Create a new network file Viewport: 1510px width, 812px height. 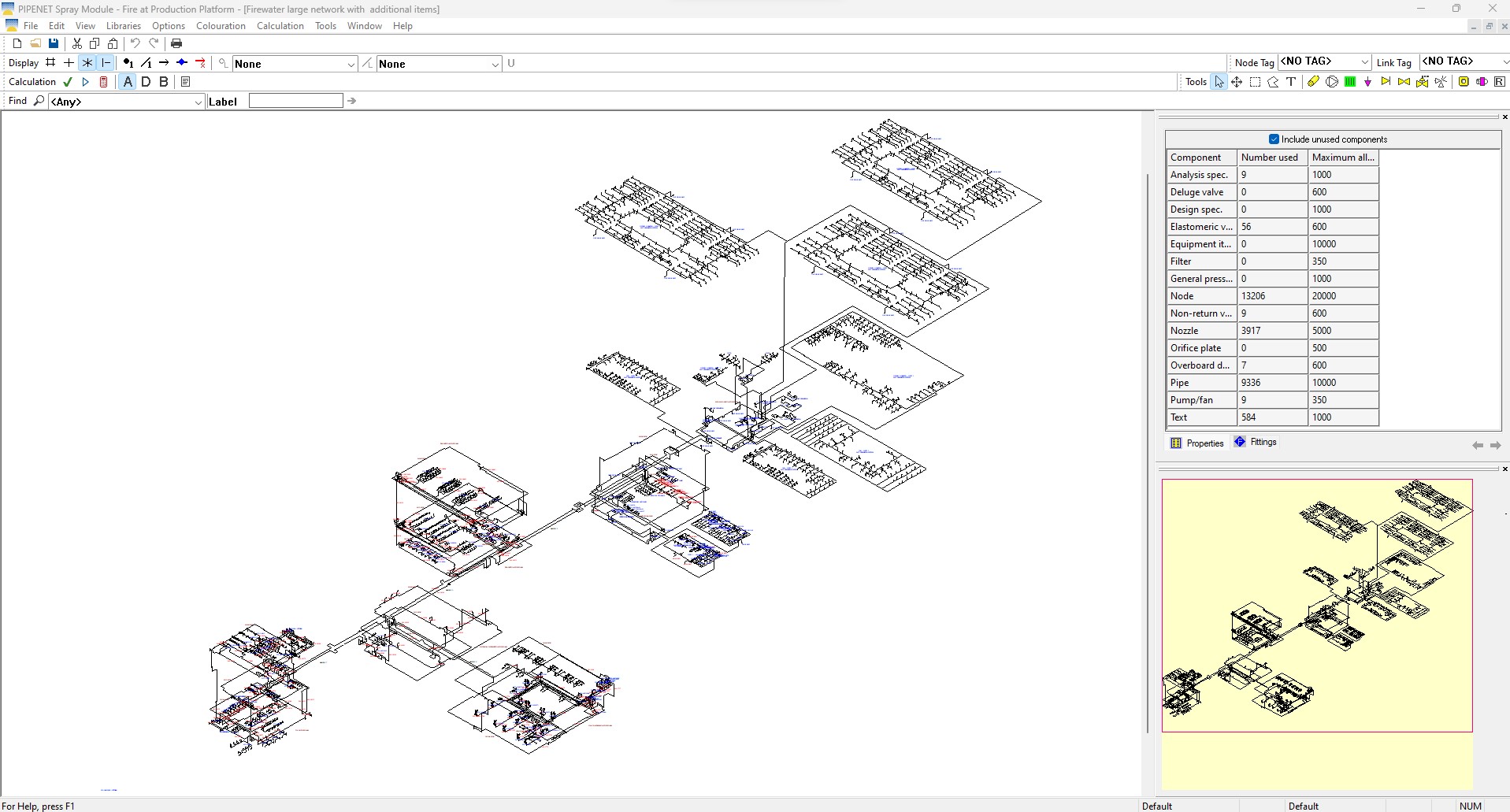[x=17, y=44]
